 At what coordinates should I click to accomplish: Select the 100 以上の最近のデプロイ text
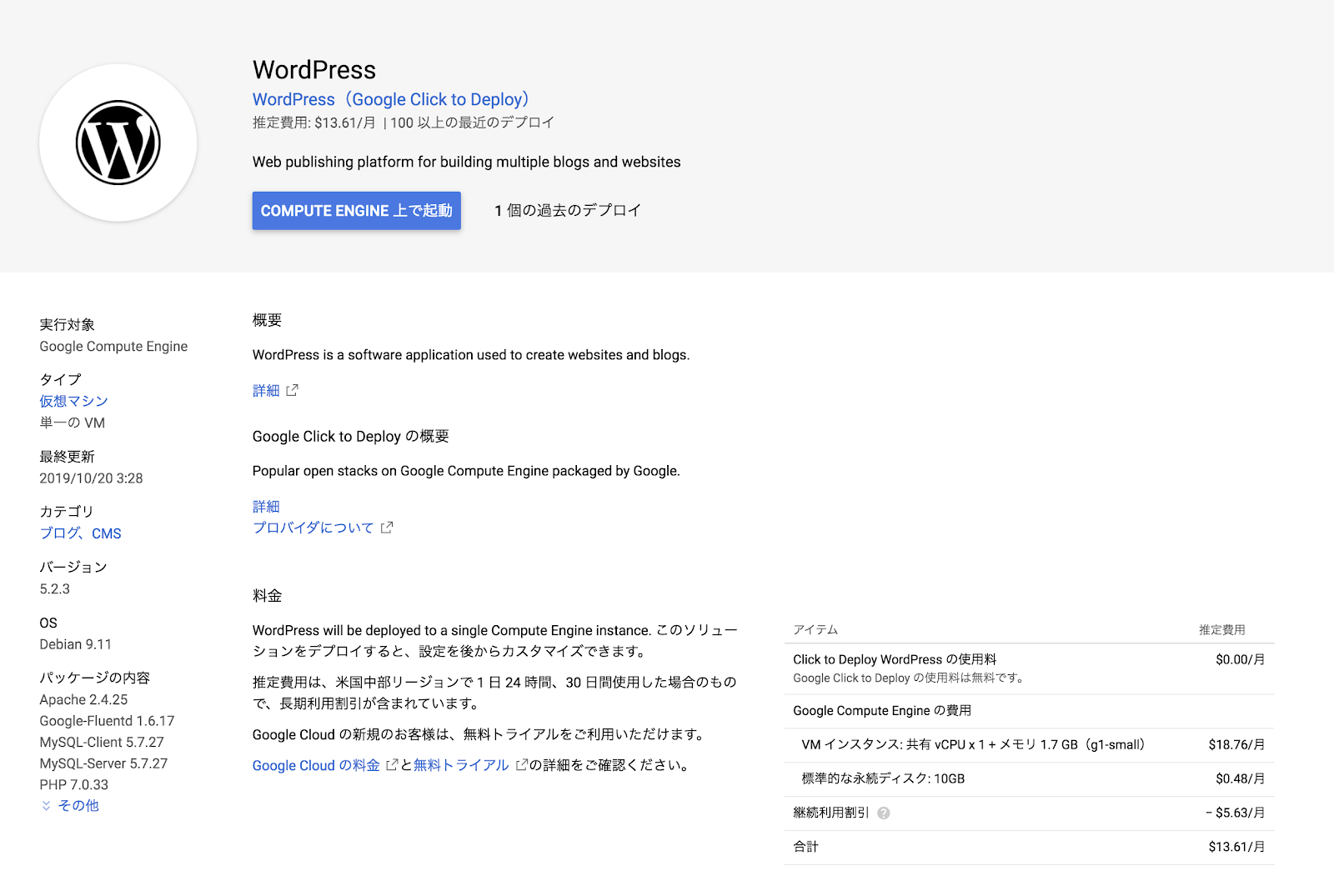(472, 123)
